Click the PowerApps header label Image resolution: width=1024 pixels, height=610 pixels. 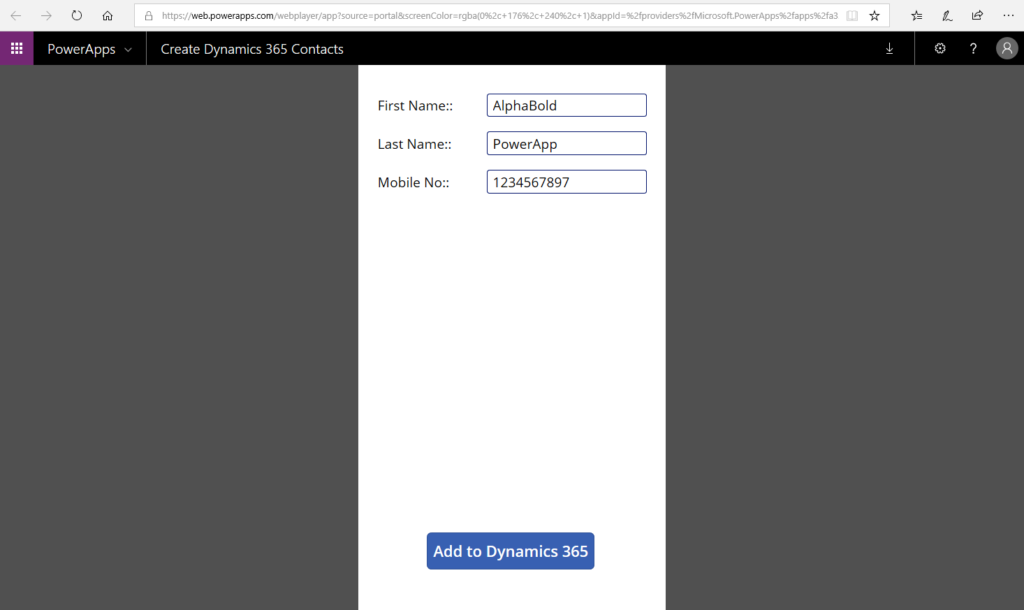(81, 49)
